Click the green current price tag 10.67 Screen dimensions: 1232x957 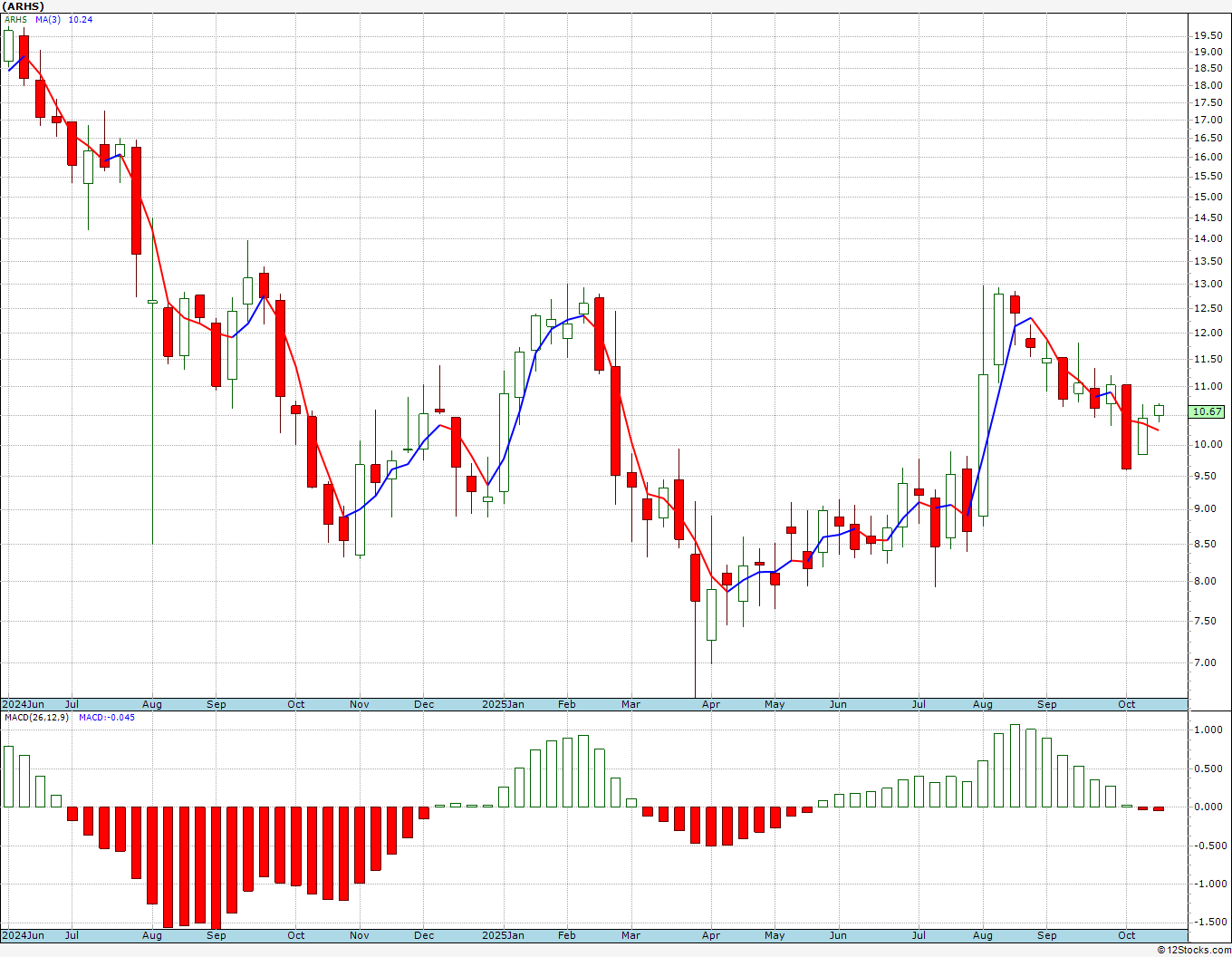coord(1207,411)
